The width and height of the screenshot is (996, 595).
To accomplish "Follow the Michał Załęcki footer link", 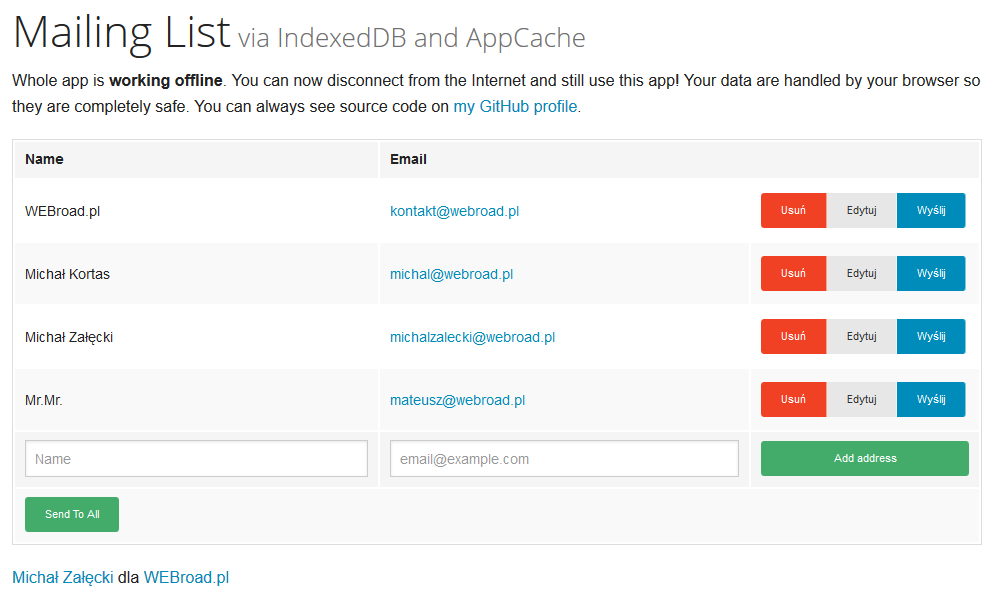I will coord(62,577).
